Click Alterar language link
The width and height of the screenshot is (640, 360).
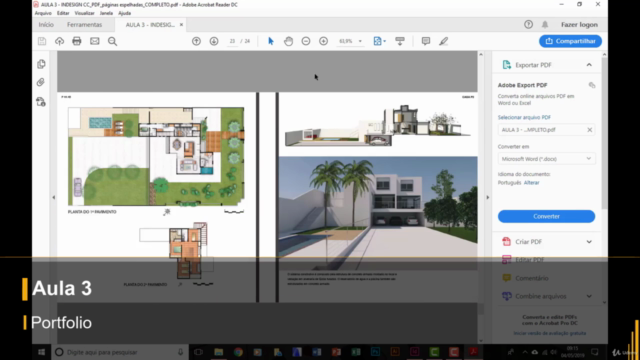point(531,182)
